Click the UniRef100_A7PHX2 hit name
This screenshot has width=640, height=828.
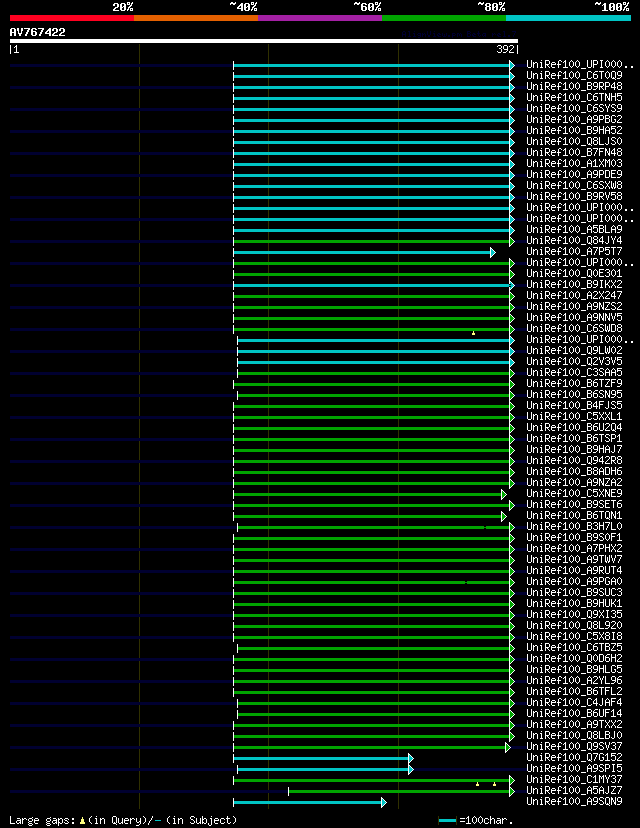point(574,549)
